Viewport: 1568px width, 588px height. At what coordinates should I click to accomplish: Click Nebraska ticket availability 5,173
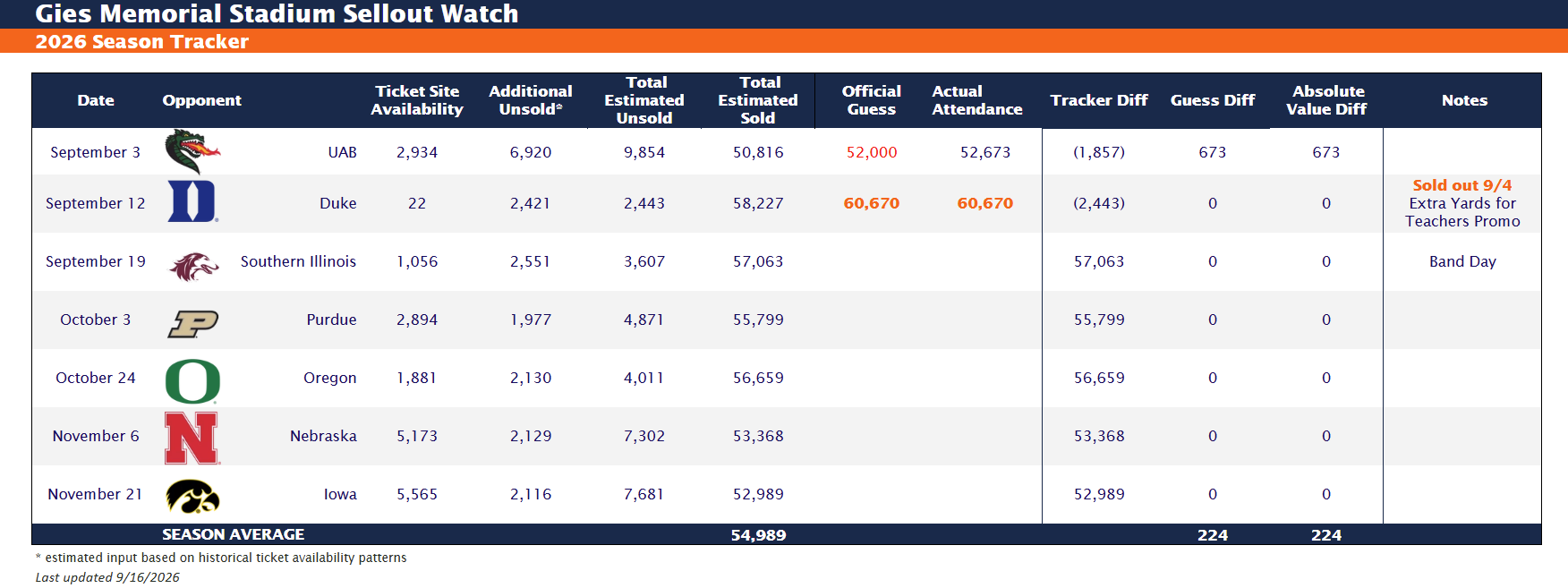tap(417, 436)
